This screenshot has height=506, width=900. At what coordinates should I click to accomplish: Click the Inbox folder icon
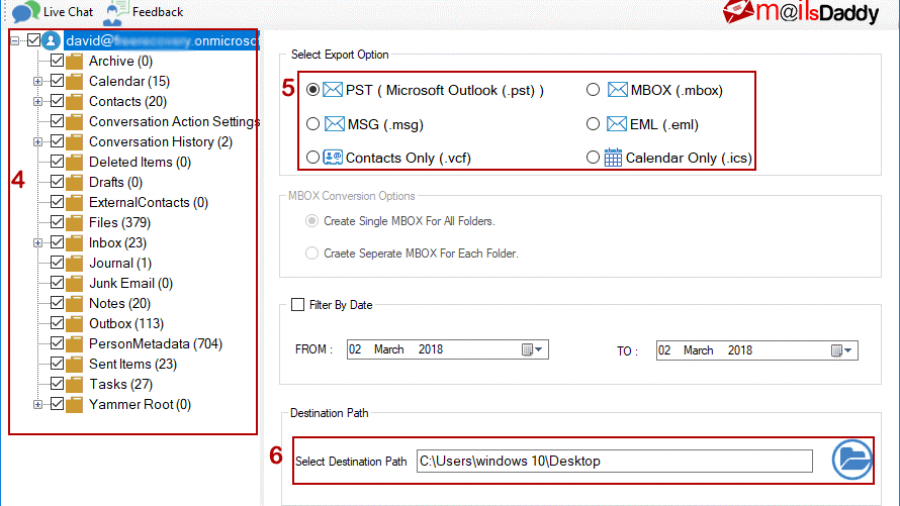75,243
